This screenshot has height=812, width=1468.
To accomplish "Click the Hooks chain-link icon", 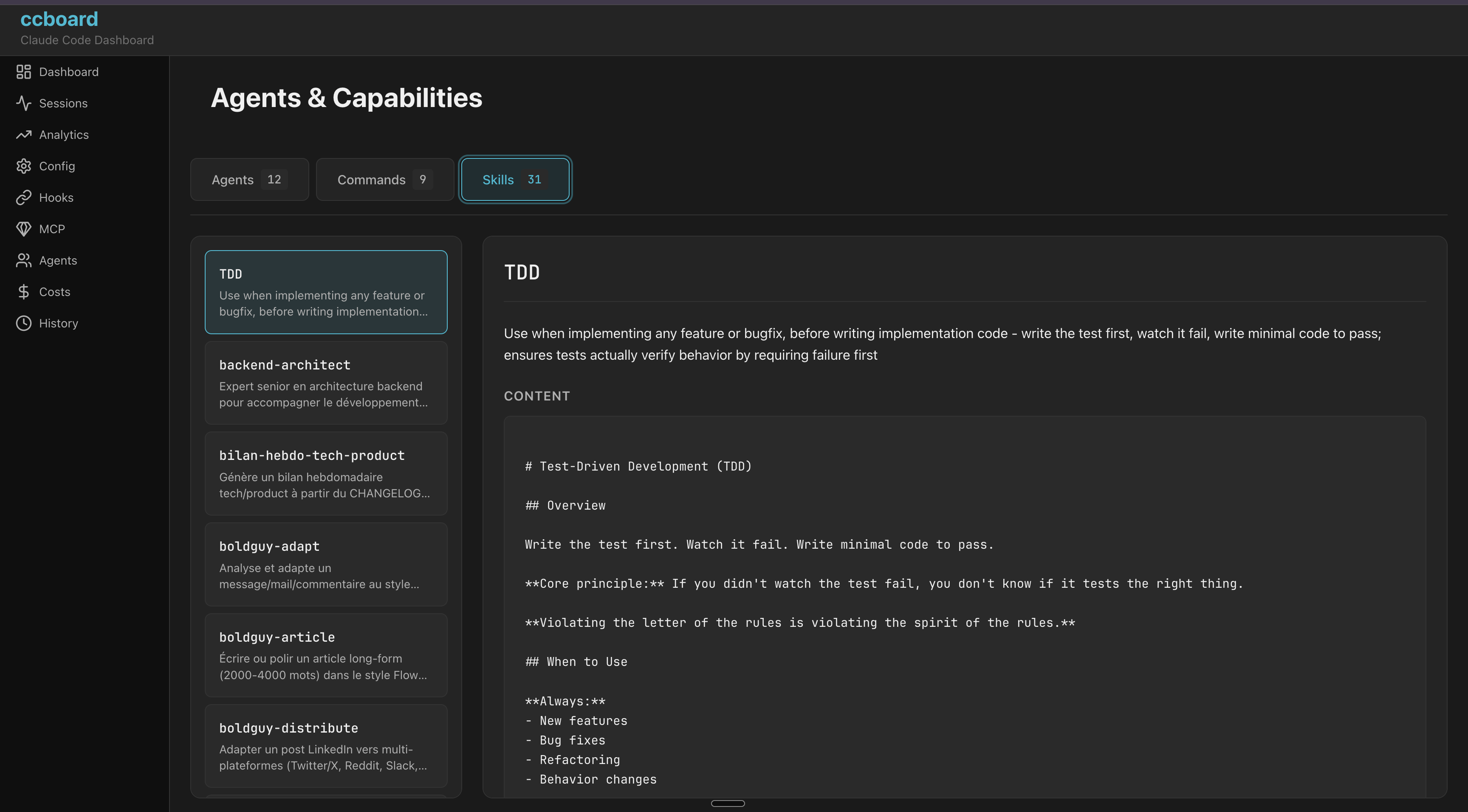I will pos(23,197).
